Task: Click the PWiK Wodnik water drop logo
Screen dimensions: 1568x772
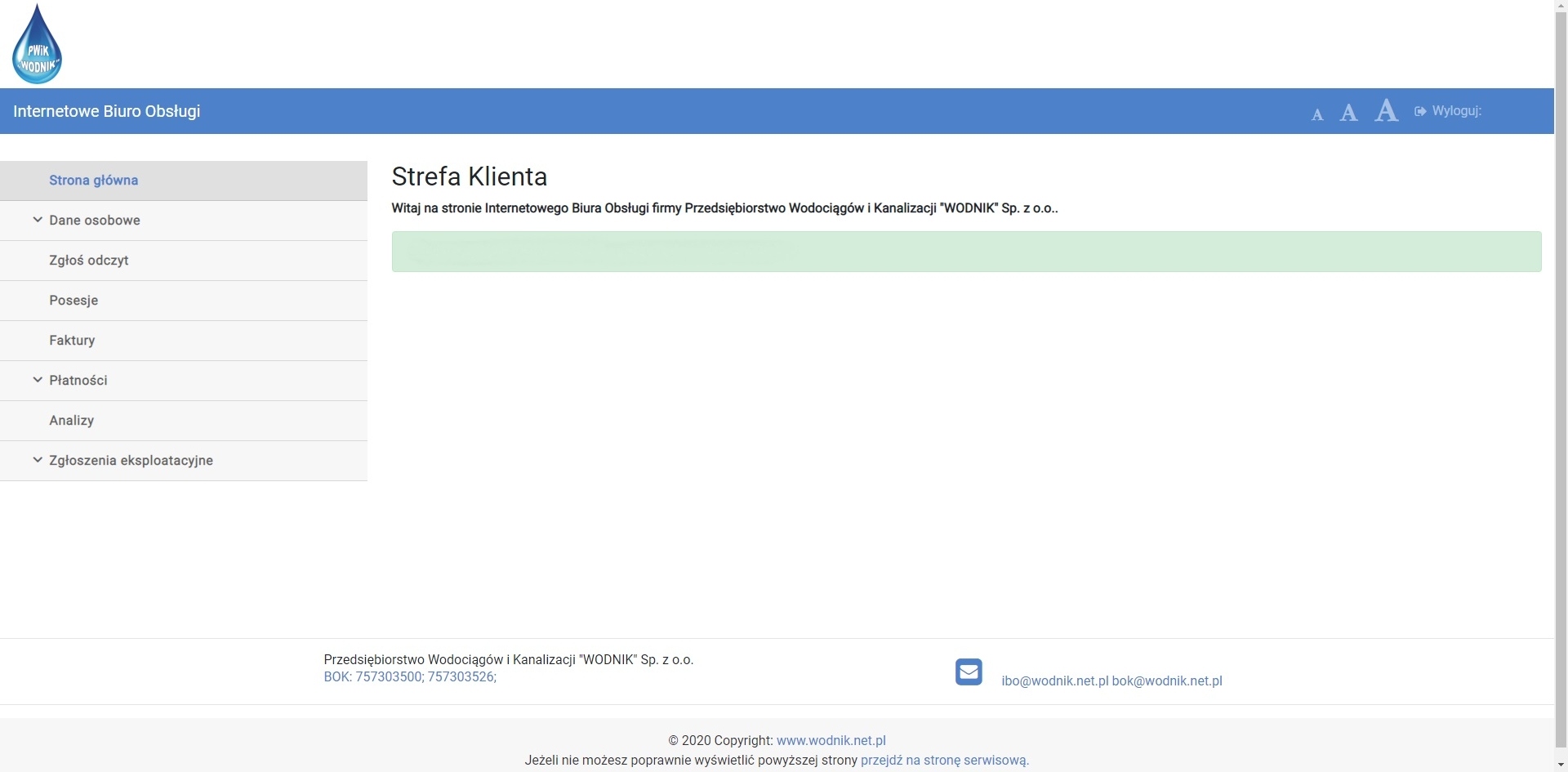Action: point(38,45)
